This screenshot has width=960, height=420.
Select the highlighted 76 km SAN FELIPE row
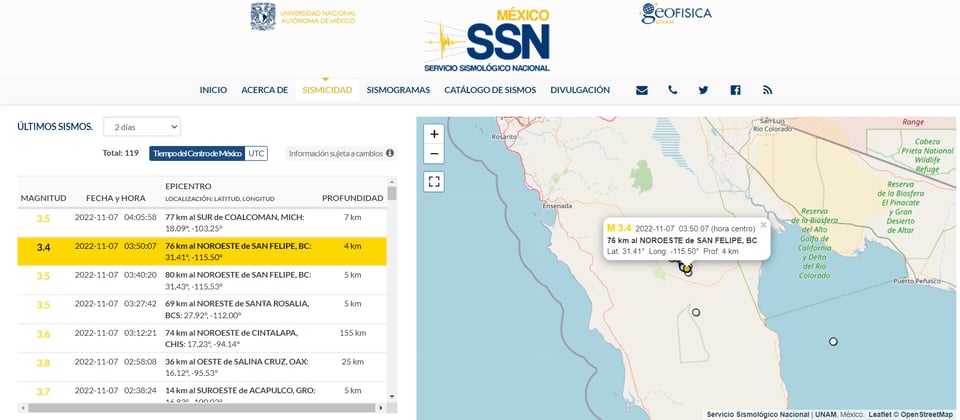click(202, 252)
